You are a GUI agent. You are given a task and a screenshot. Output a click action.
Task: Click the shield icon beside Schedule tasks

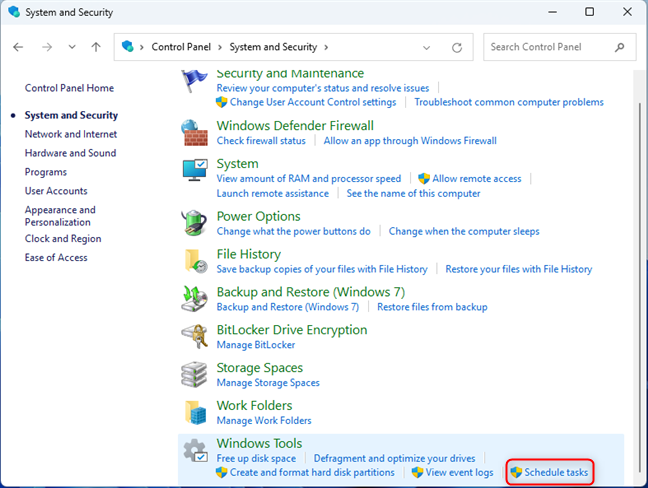click(x=516, y=472)
